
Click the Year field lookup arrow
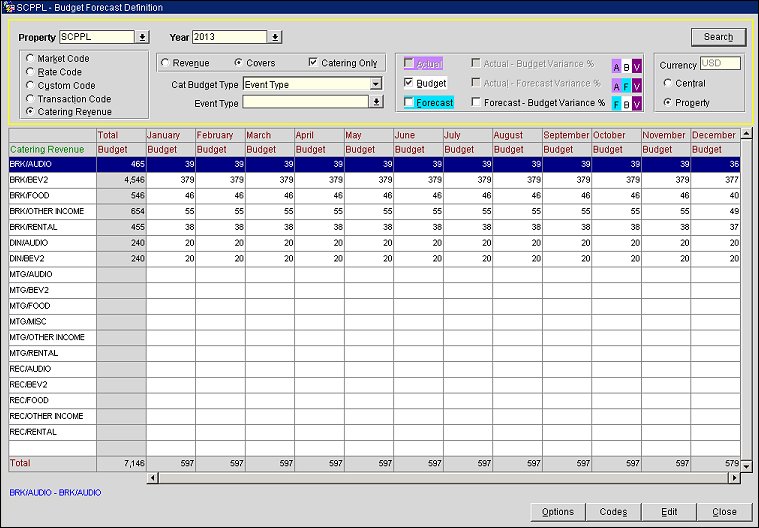275,37
